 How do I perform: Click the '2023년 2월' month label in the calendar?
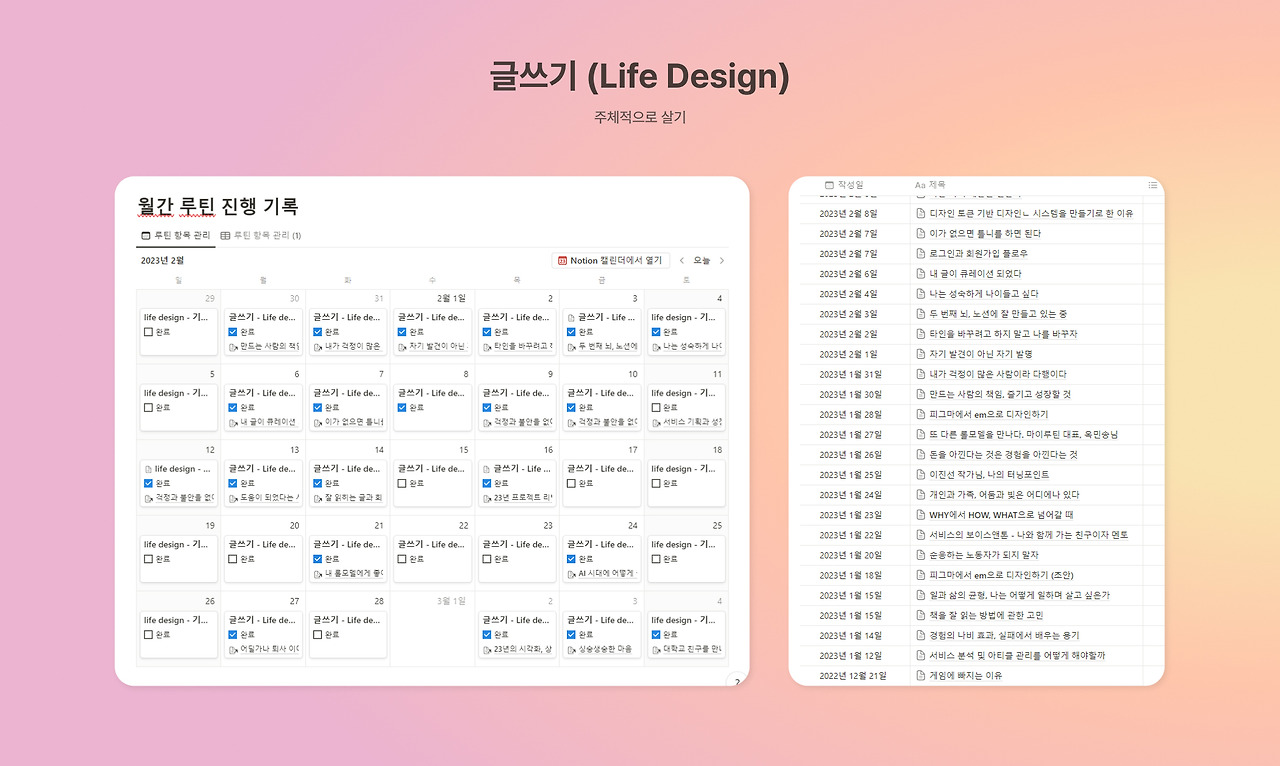point(162,261)
